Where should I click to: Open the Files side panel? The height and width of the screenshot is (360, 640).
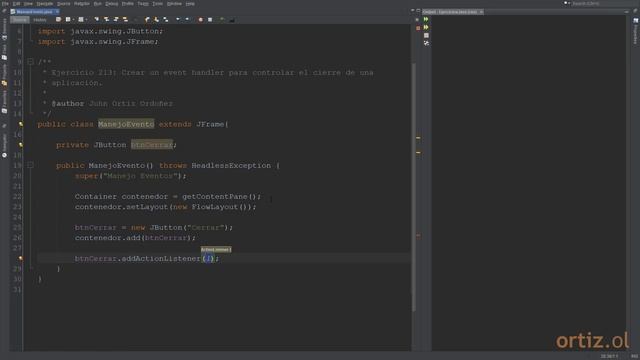[4, 51]
